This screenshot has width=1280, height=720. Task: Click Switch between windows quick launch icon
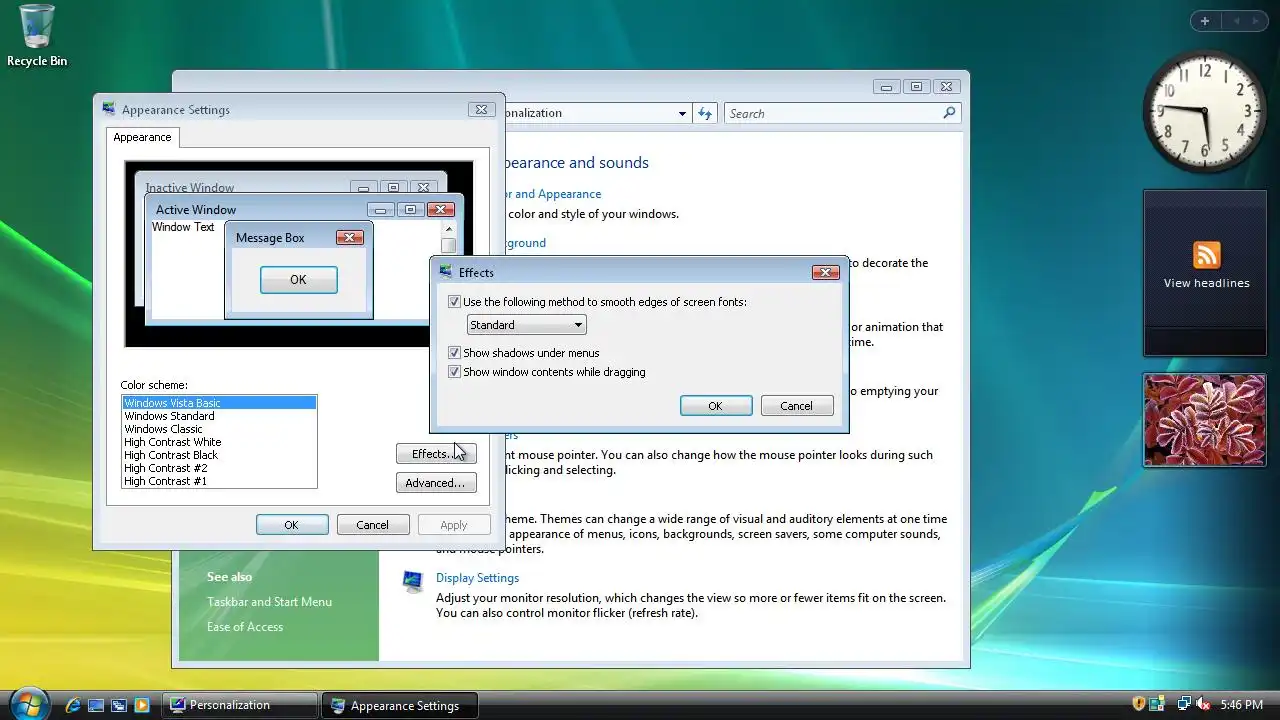119,705
